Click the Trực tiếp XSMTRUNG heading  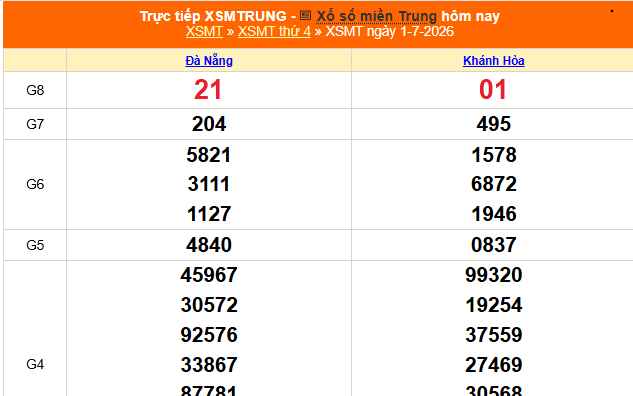(213, 16)
